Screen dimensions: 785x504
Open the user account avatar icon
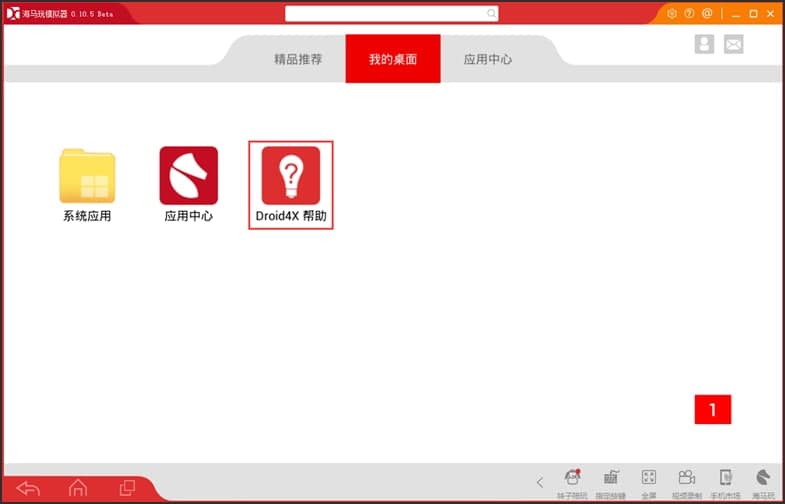704,44
